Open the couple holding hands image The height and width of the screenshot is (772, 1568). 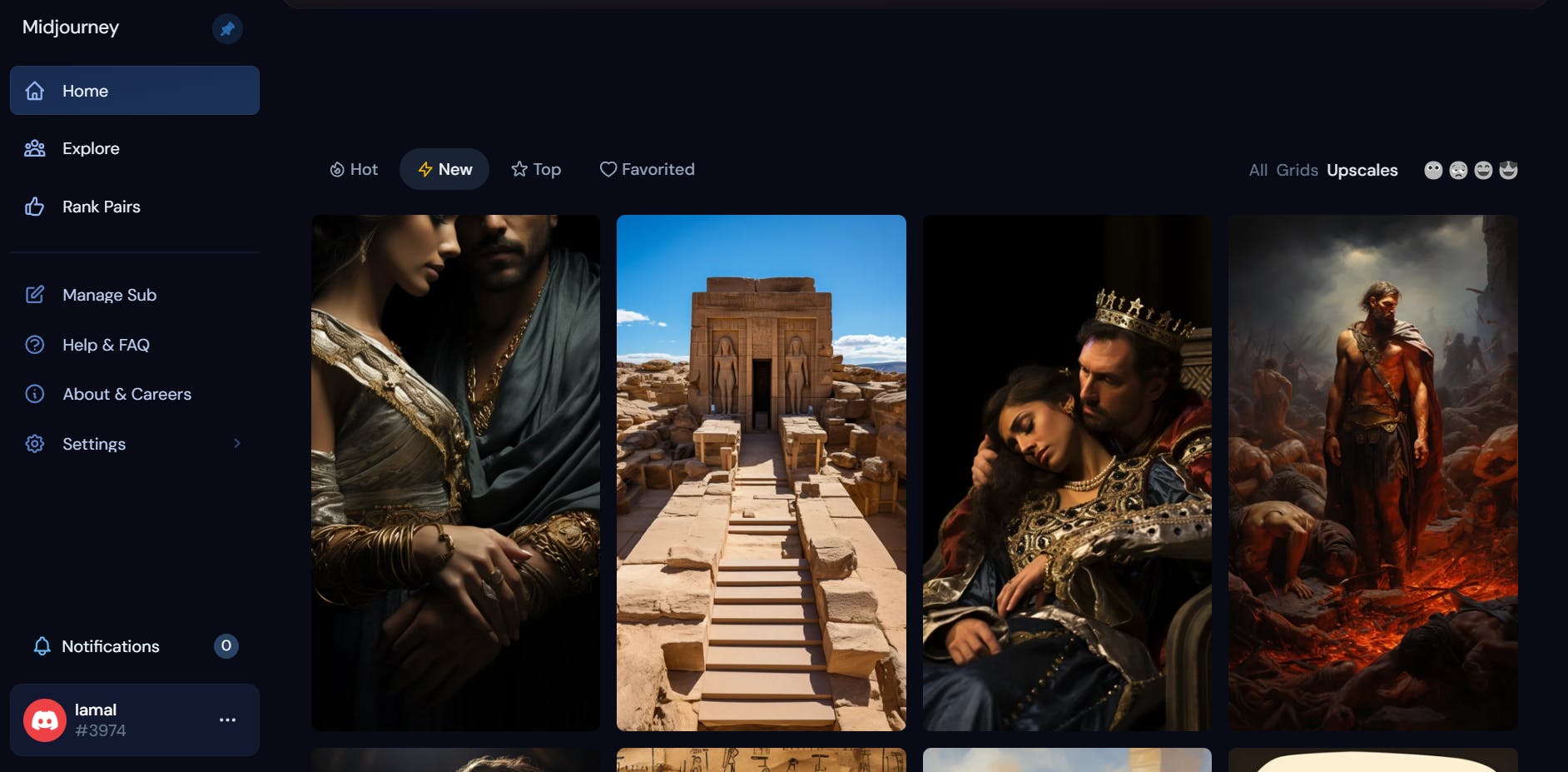(455, 473)
